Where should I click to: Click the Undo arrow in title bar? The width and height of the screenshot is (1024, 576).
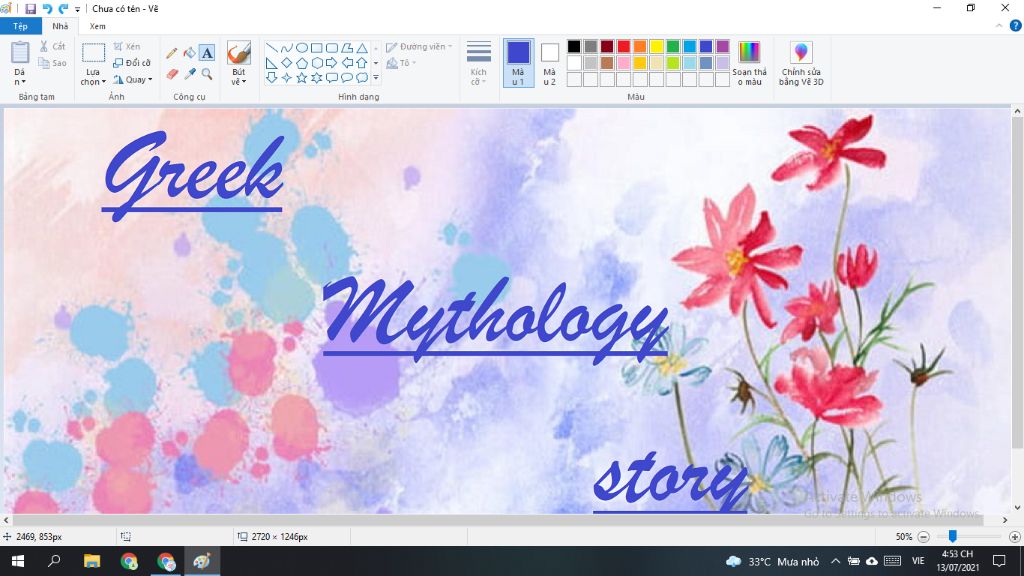coord(47,8)
